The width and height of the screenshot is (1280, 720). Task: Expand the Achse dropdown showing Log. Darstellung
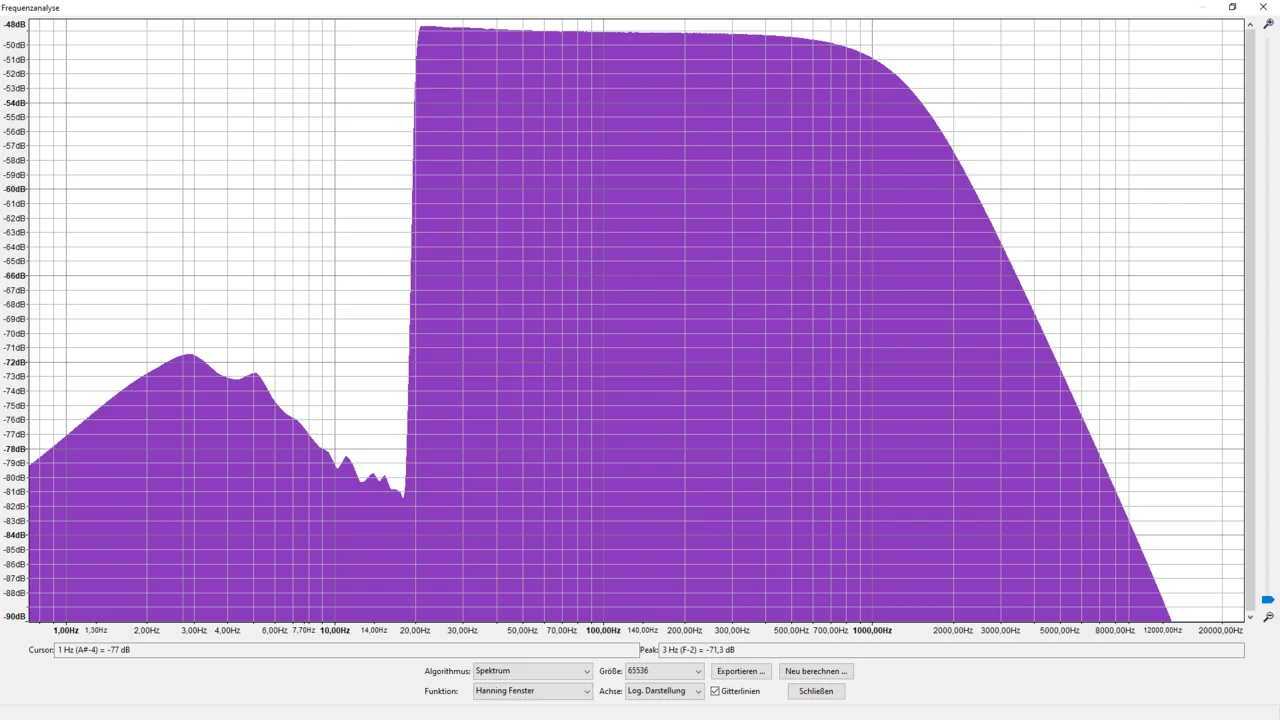tap(664, 691)
